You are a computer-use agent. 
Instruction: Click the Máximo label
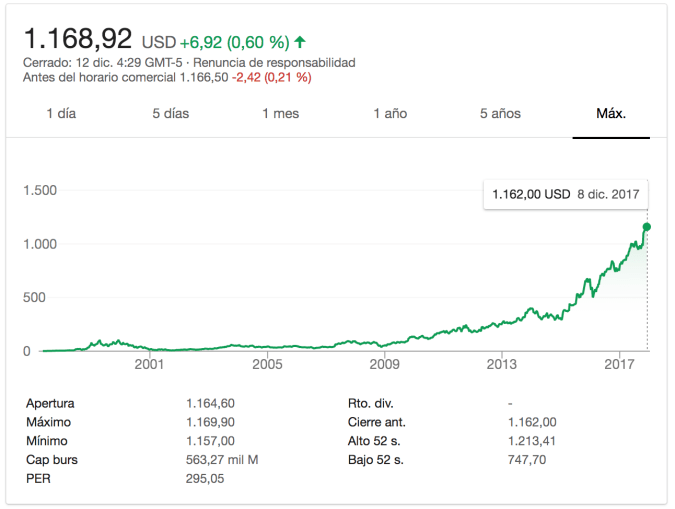pos(48,422)
